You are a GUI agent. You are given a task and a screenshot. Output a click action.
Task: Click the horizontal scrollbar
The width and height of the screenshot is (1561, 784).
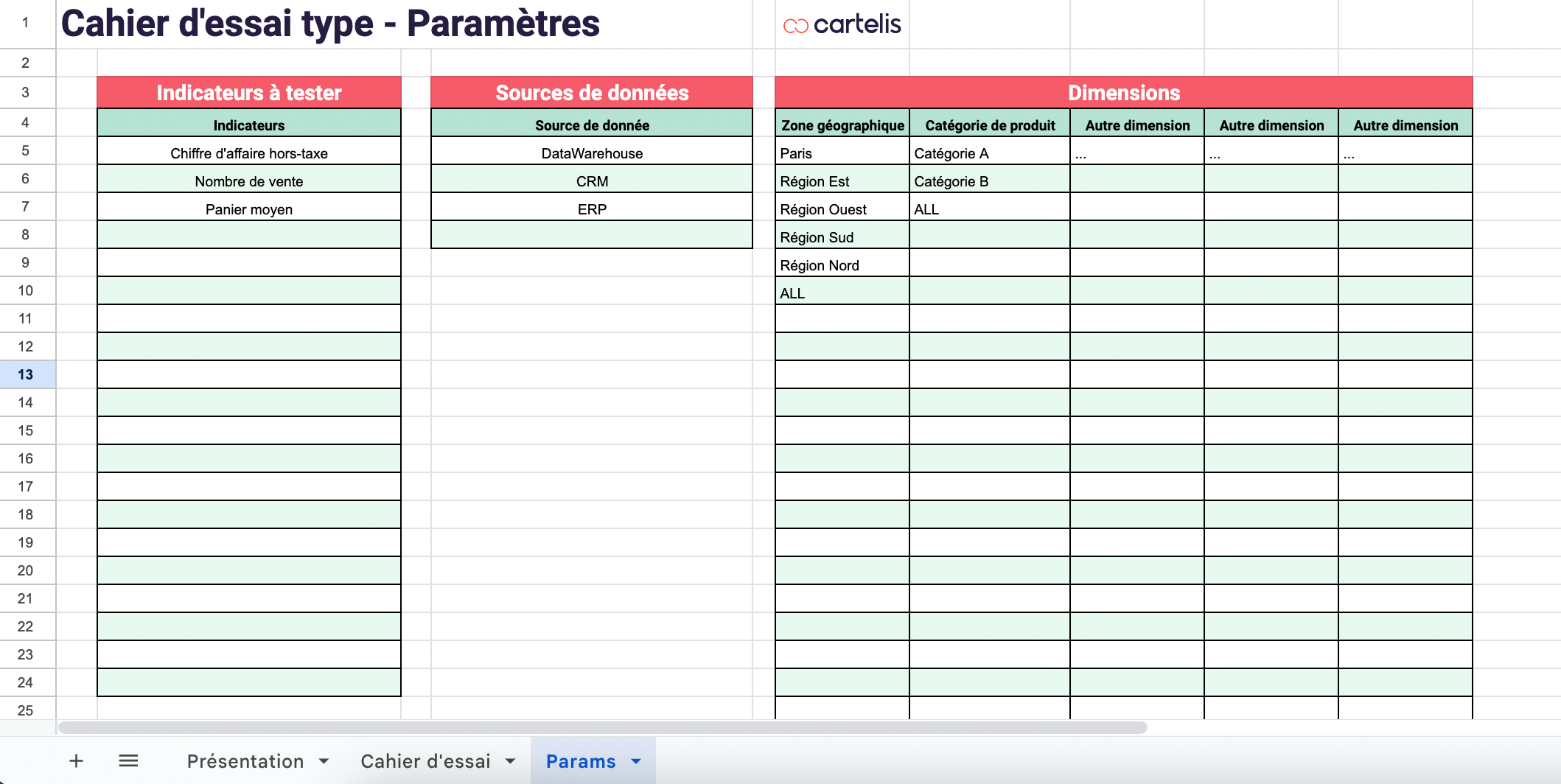tap(603, 727)
